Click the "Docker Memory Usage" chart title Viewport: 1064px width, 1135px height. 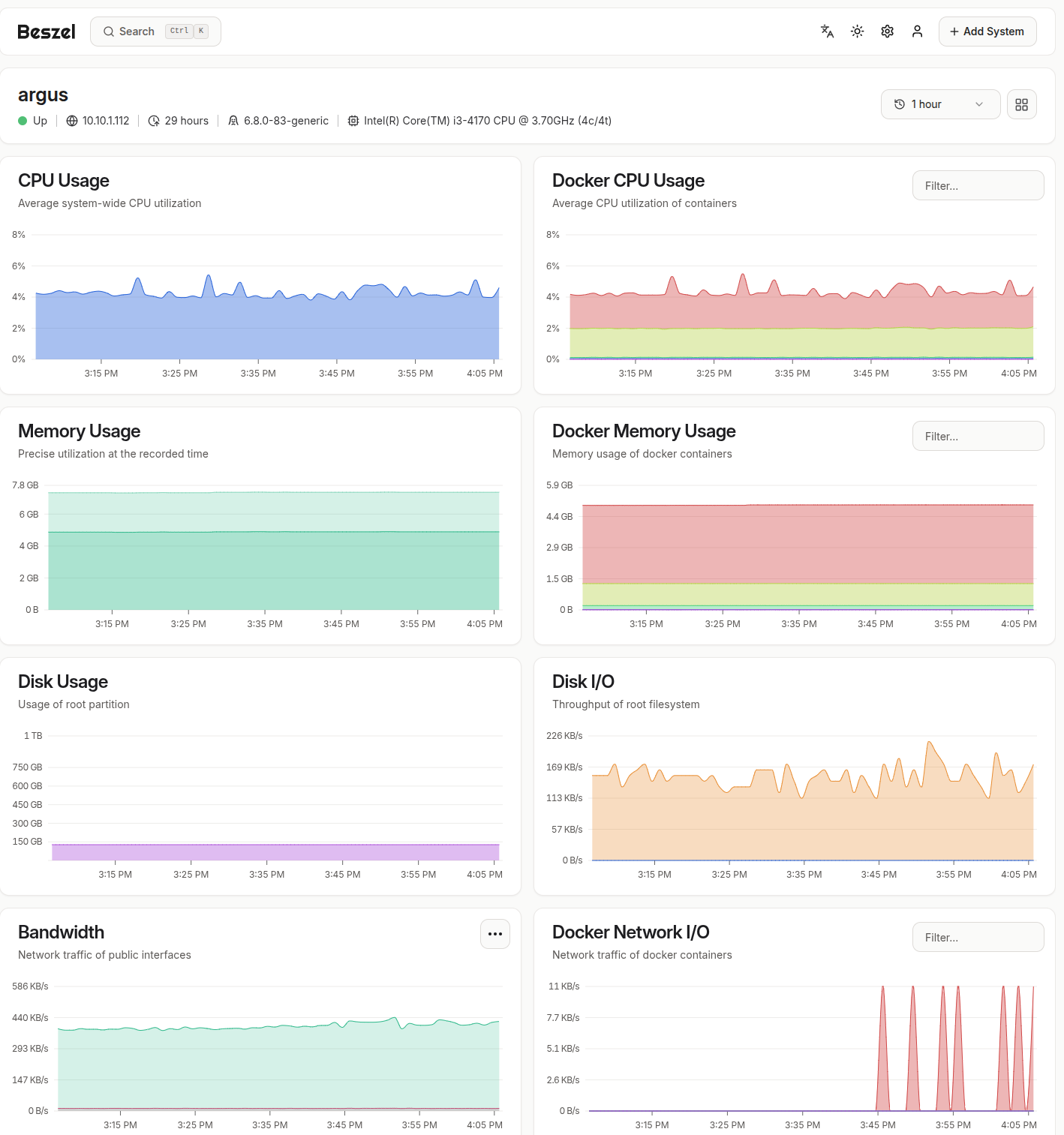644,431
